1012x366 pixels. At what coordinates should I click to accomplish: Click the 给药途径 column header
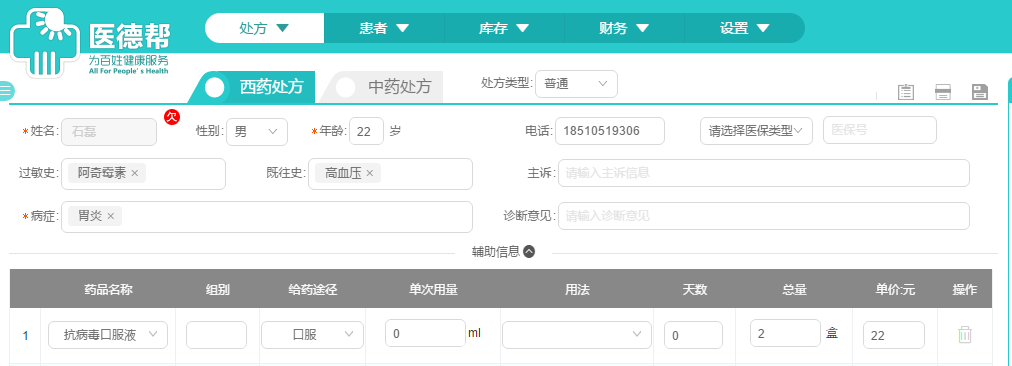click(x=312, y=289)
